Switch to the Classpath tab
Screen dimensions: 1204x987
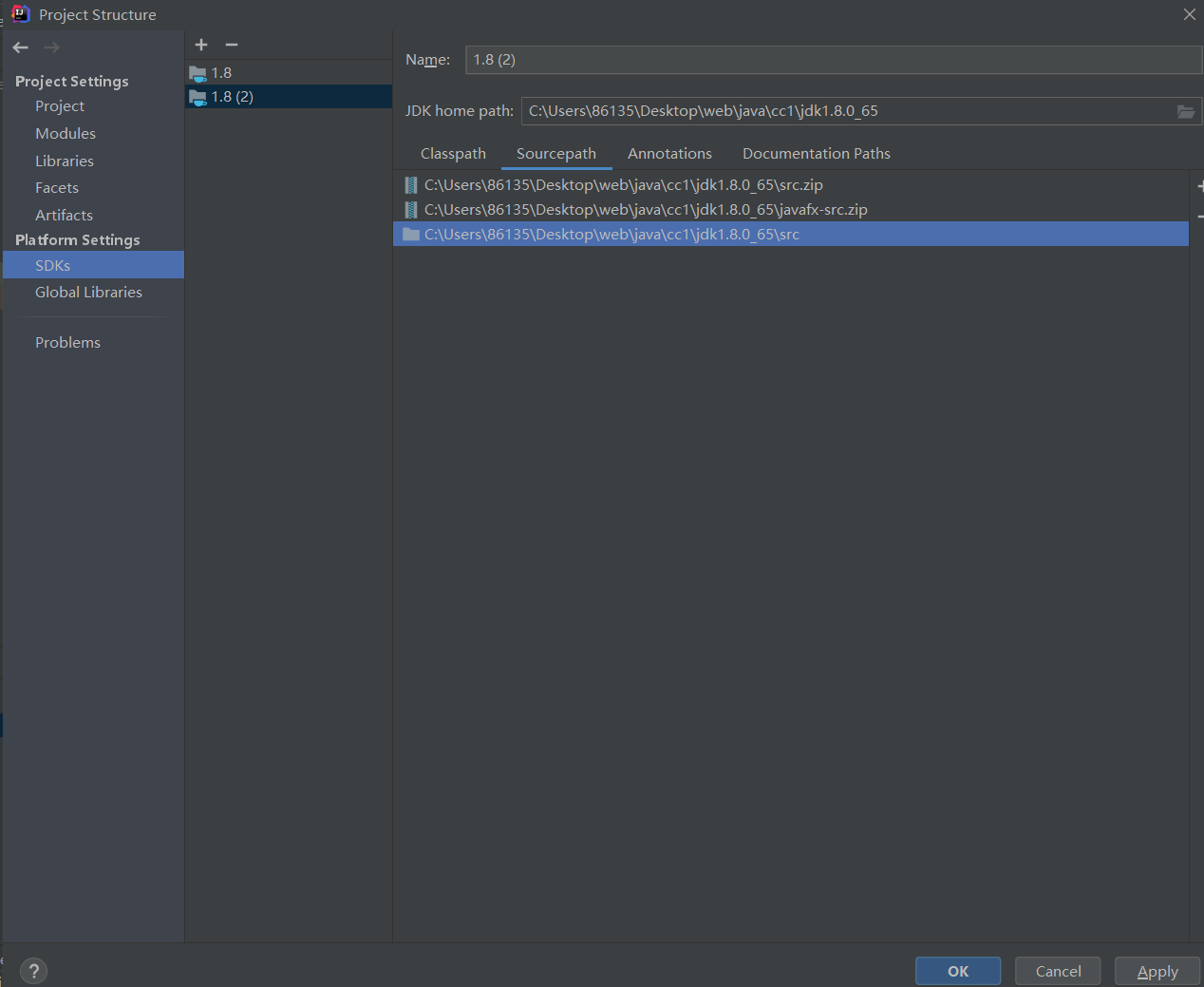click(453, 154)
